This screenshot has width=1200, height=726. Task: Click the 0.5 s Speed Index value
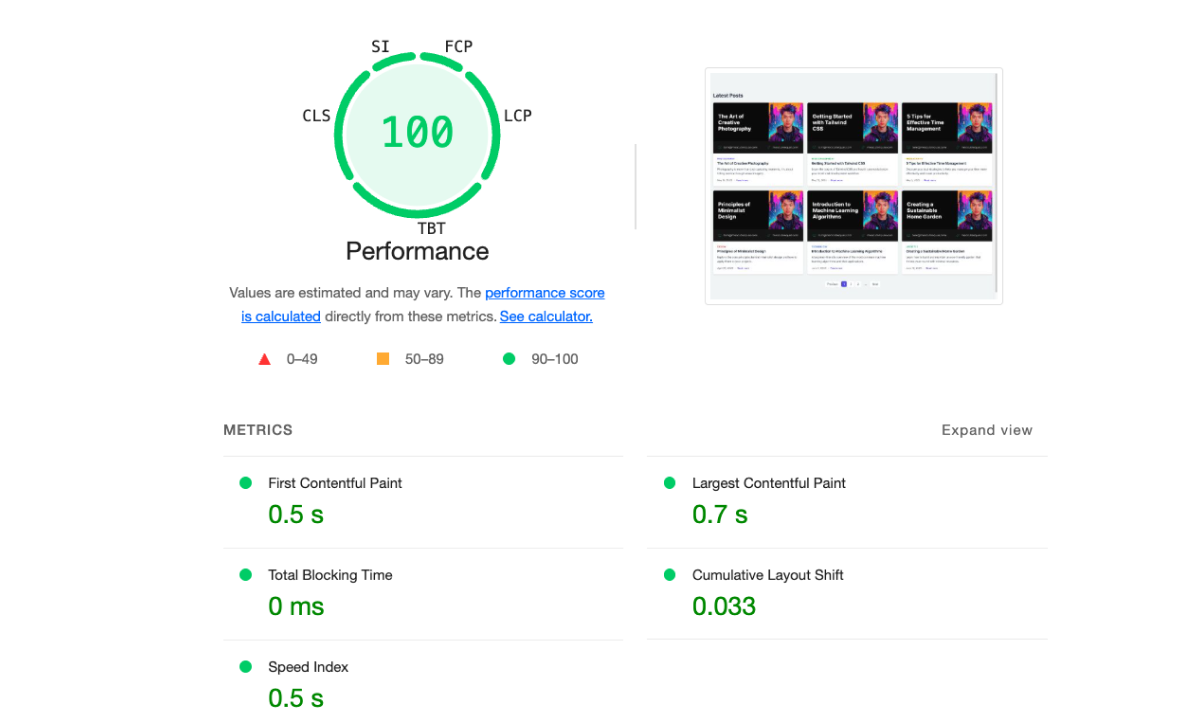coord(296,699)
